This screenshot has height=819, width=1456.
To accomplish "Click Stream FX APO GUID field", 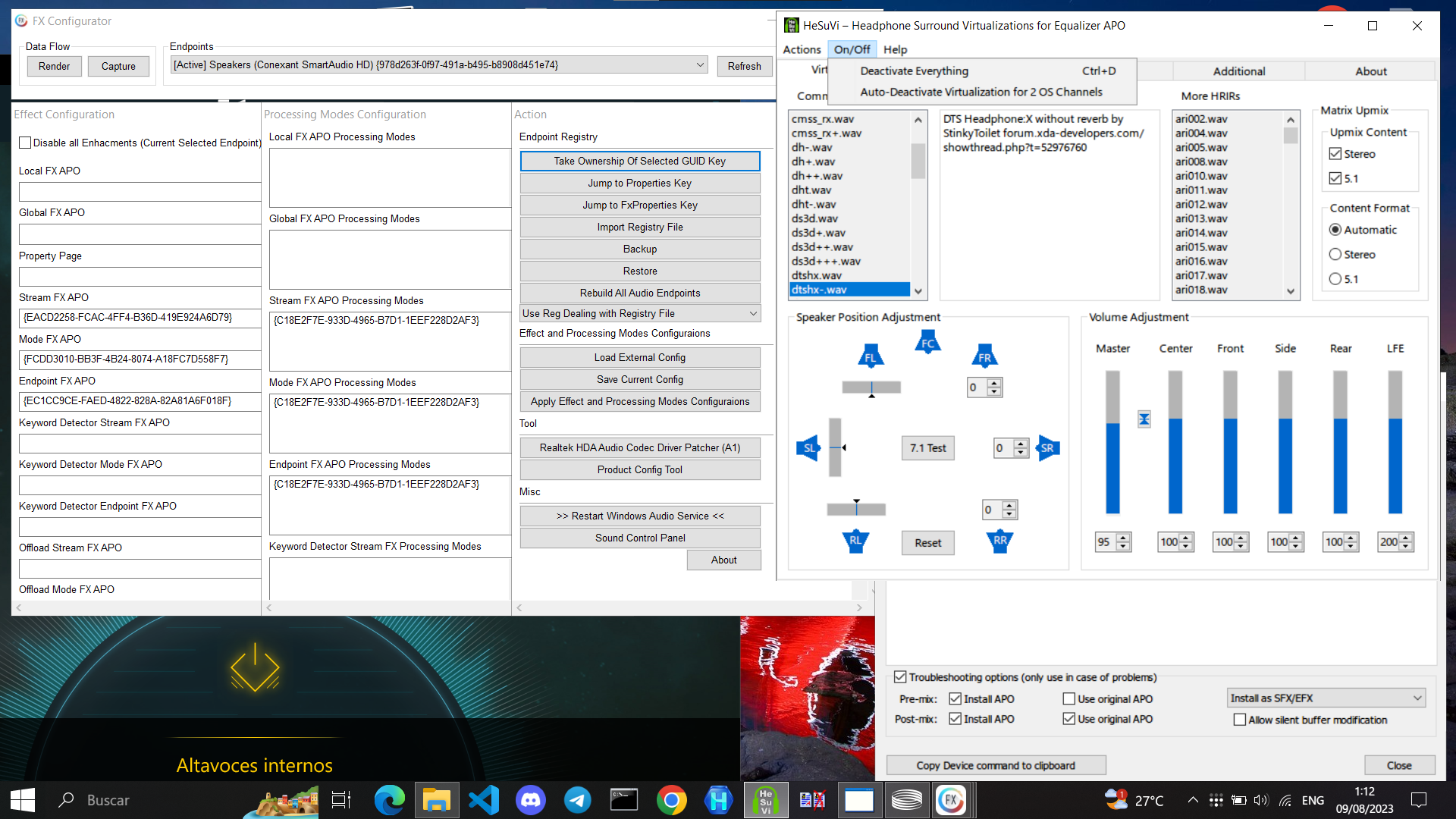I will tap(140, 318).
